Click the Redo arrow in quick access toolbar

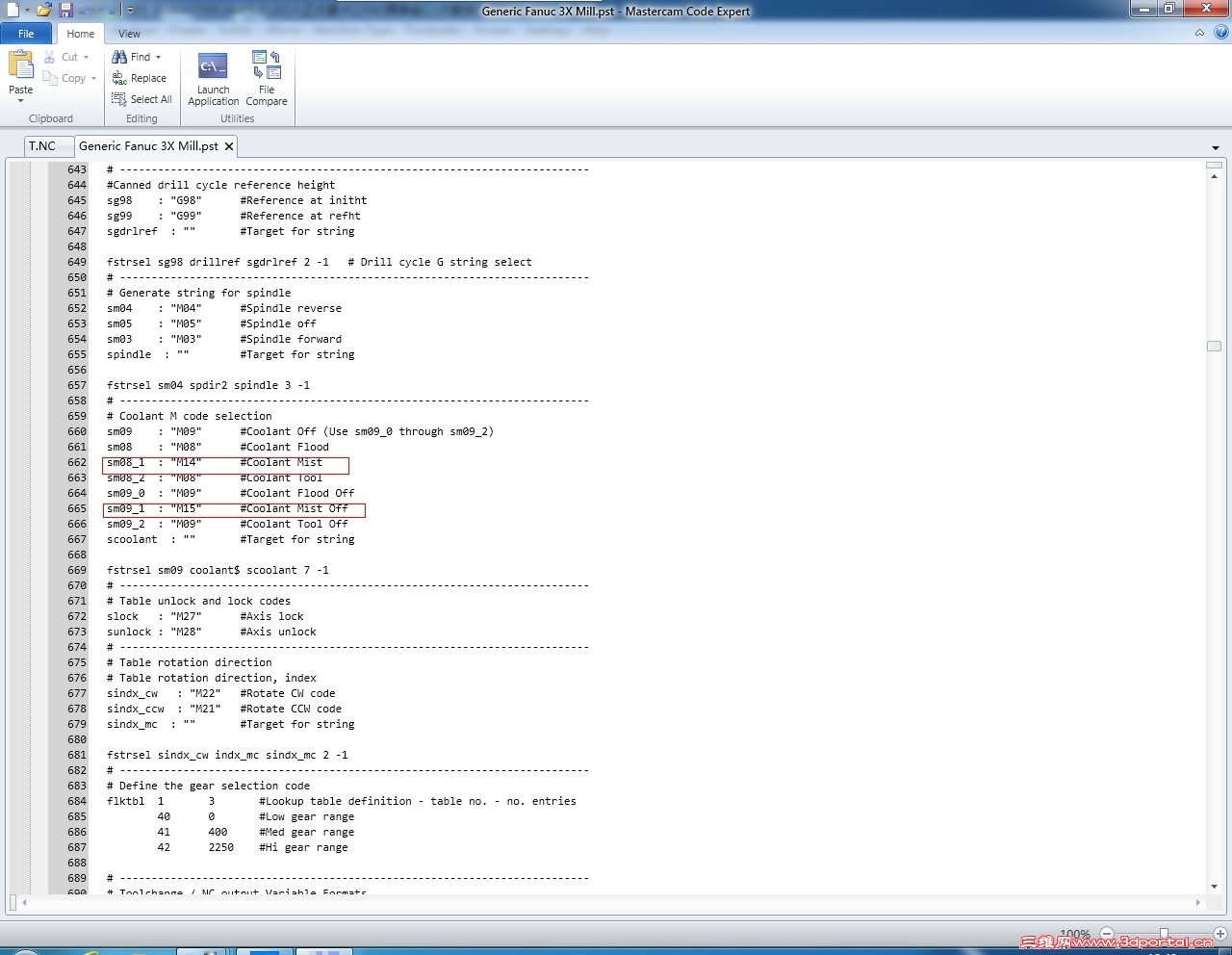tap(108, 11)
